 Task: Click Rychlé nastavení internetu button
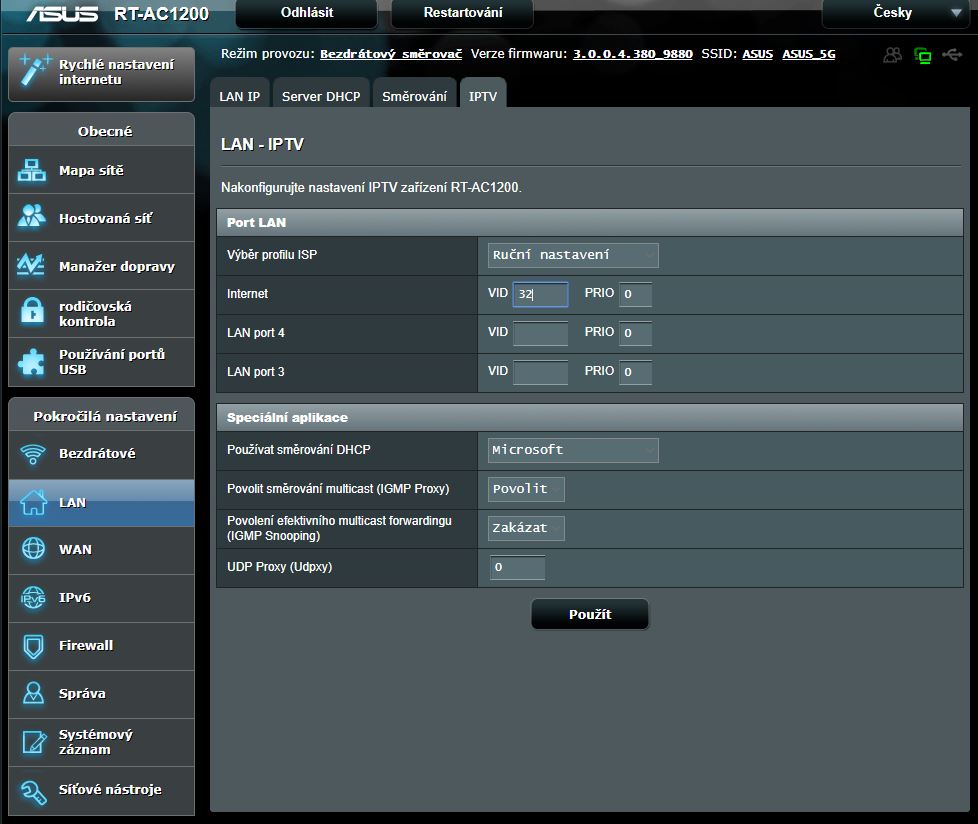pyautogui.click(x=102, y=74)
